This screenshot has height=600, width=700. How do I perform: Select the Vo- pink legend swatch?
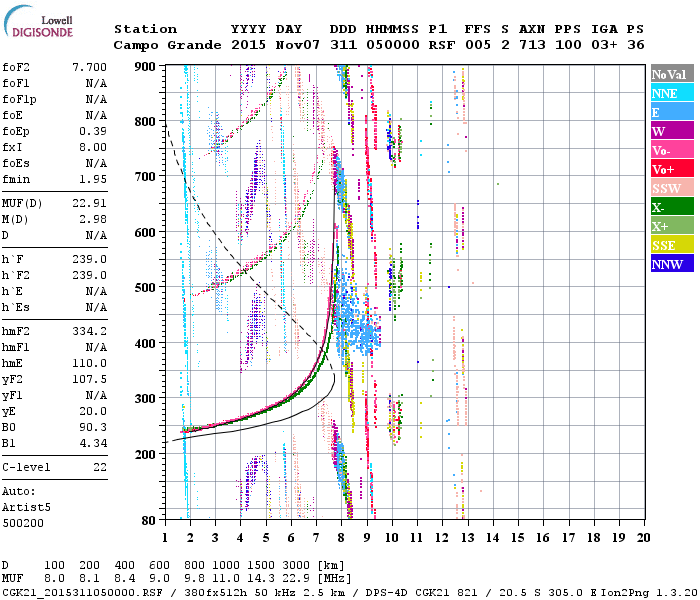[672, 150]
